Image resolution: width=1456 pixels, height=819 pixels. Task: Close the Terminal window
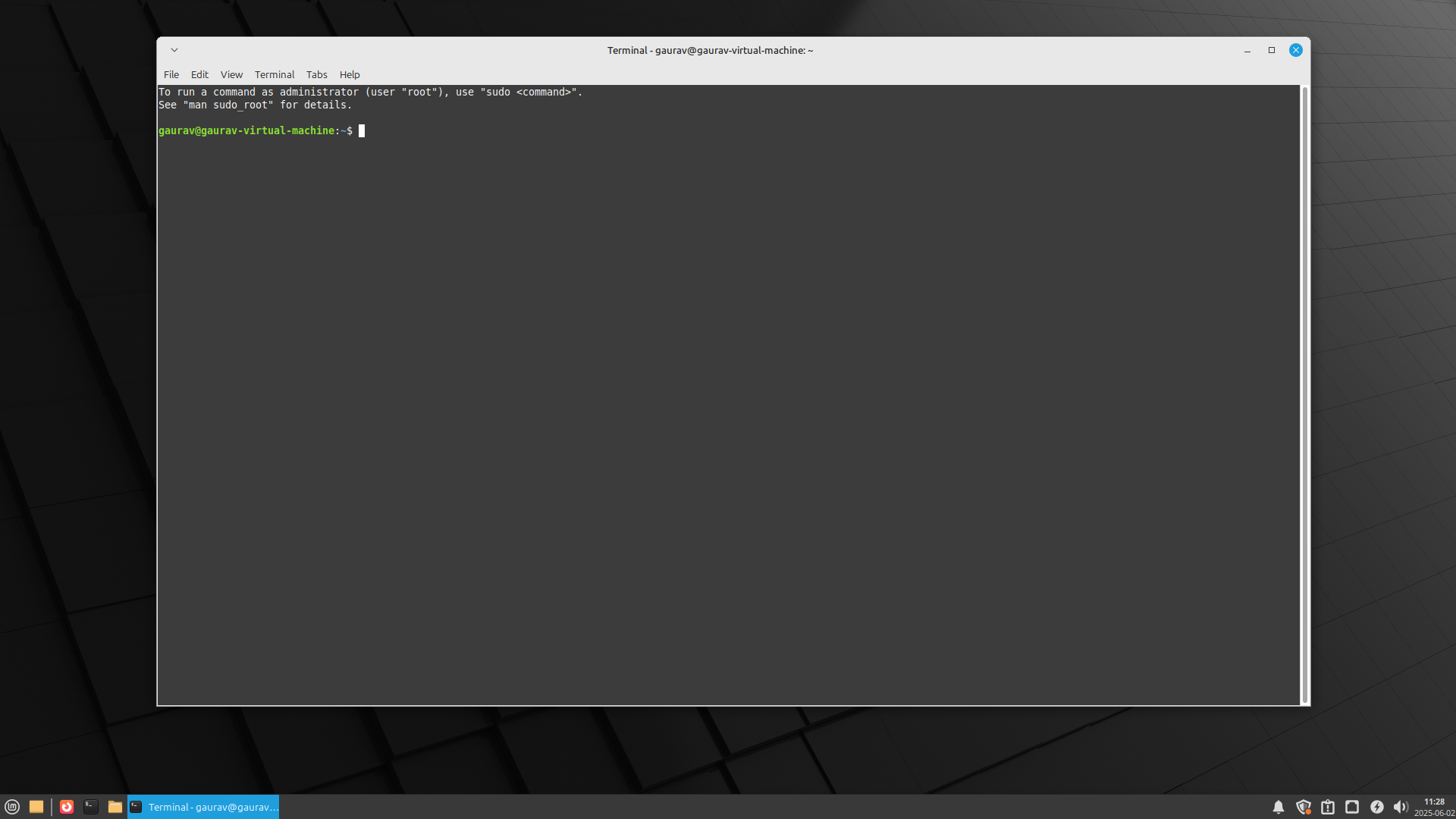[1296, 50]
